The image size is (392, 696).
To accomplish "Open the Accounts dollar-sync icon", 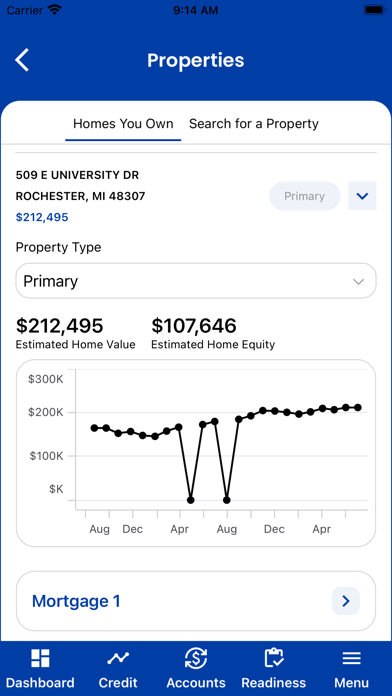I will tap(196, 658).
